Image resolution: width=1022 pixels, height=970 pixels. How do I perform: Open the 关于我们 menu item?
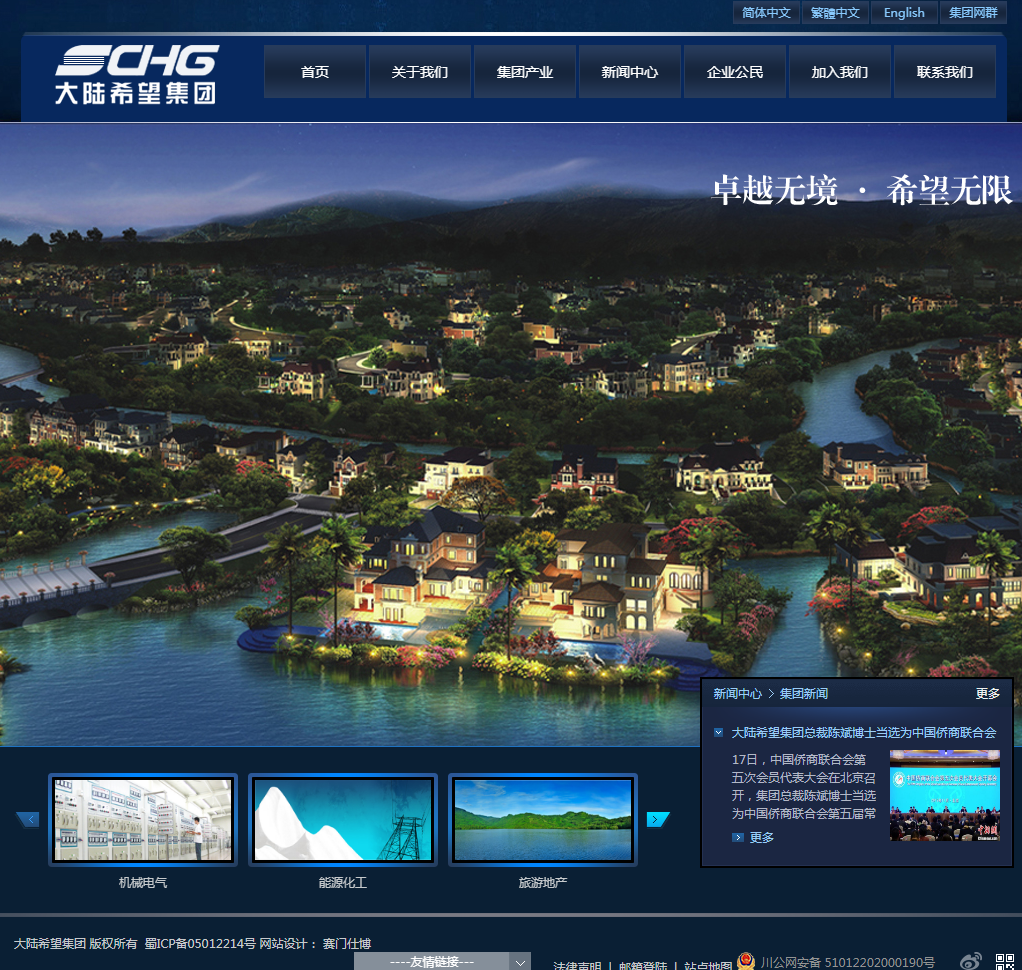click(420, 72)
